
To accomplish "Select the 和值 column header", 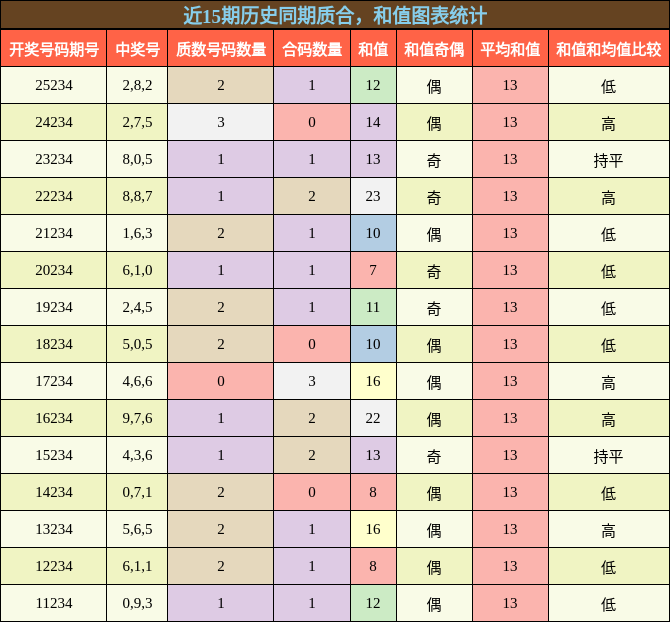I will (x=373, y=48).
